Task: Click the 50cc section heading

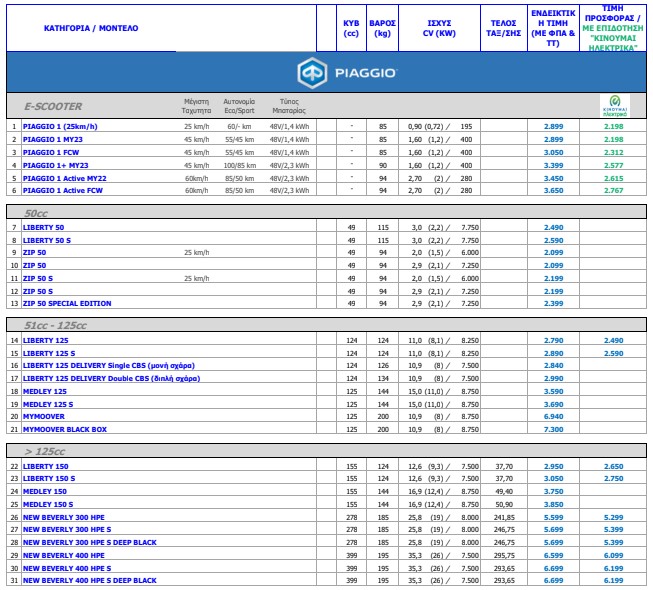Action: click(x=36, y=213)
